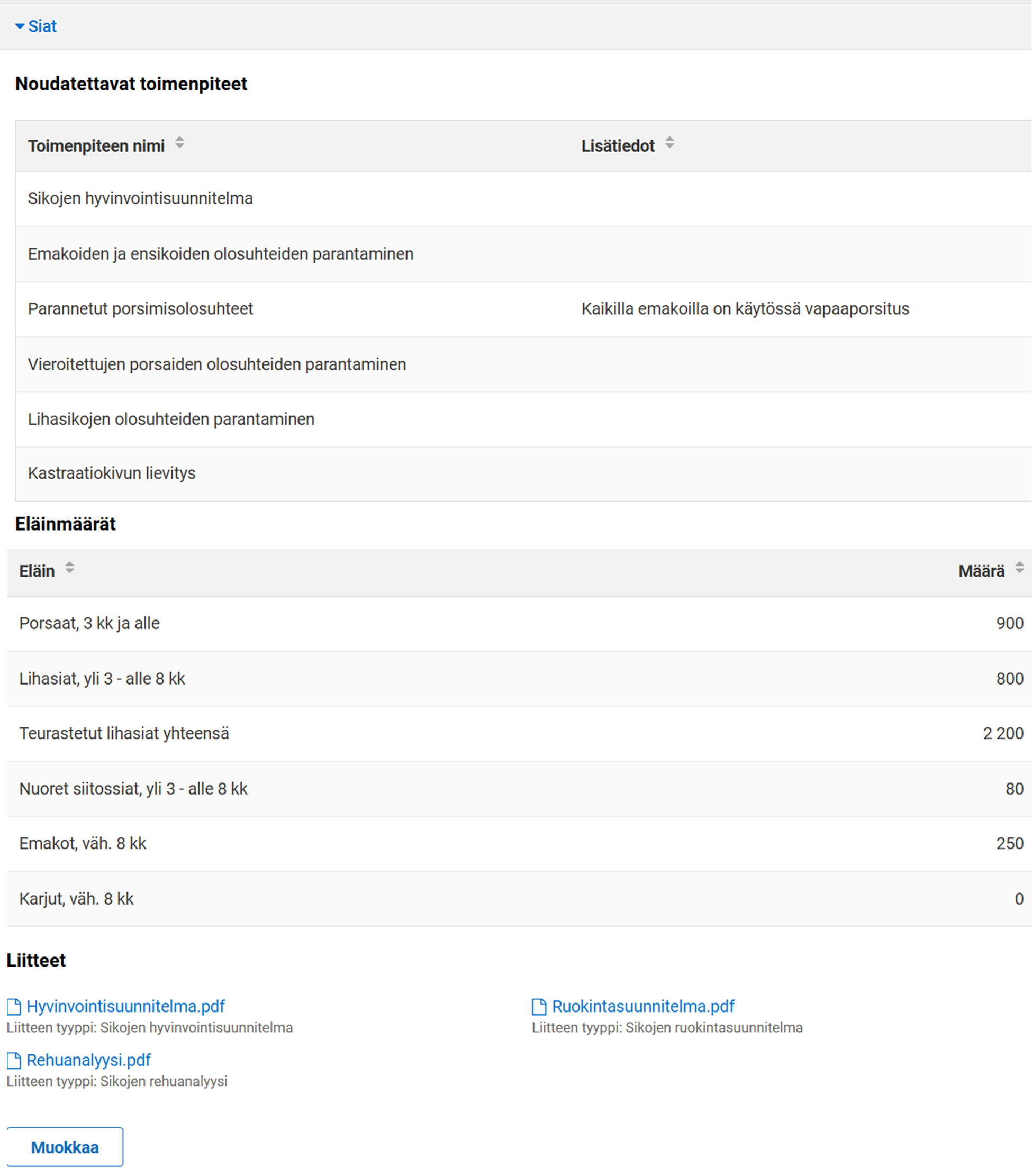
Task: Click the Ruokintasuunnitelma.pdf file icon
Action: click(539, 1006)
